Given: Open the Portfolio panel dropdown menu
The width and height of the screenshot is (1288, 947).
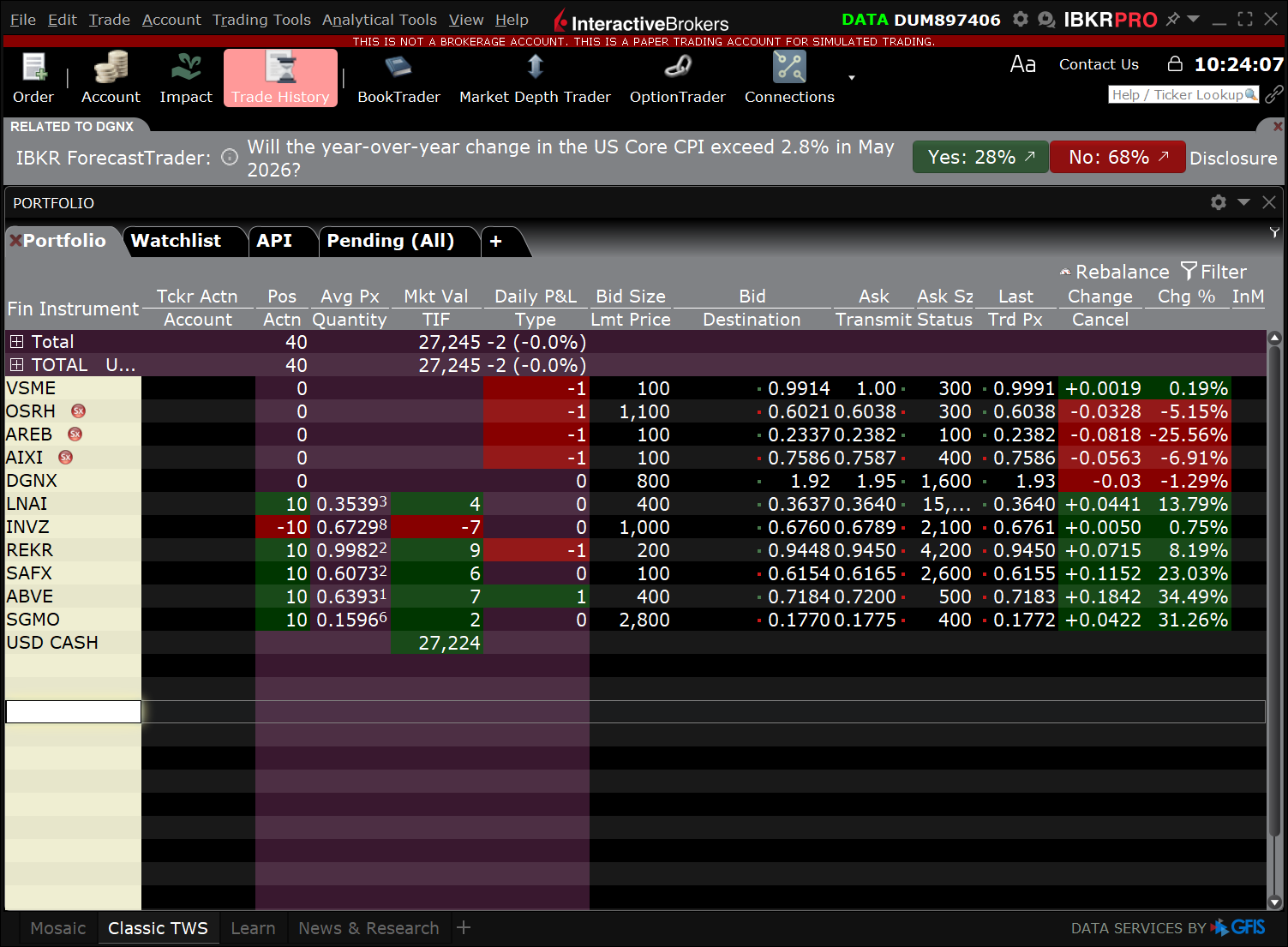Looking at the screenshot, I should click(x=1243, y=202).
